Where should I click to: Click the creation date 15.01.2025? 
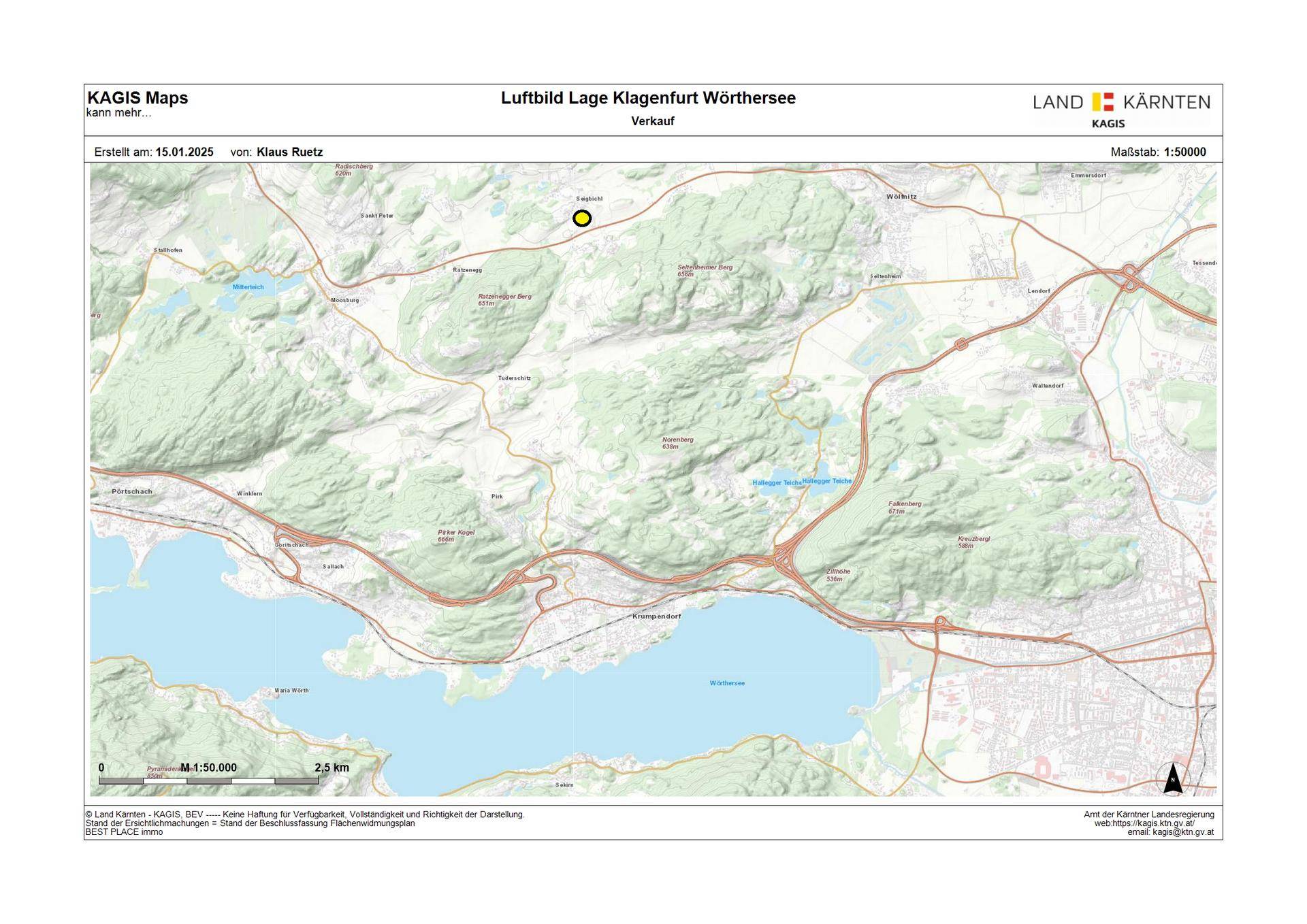pos(184,152)
